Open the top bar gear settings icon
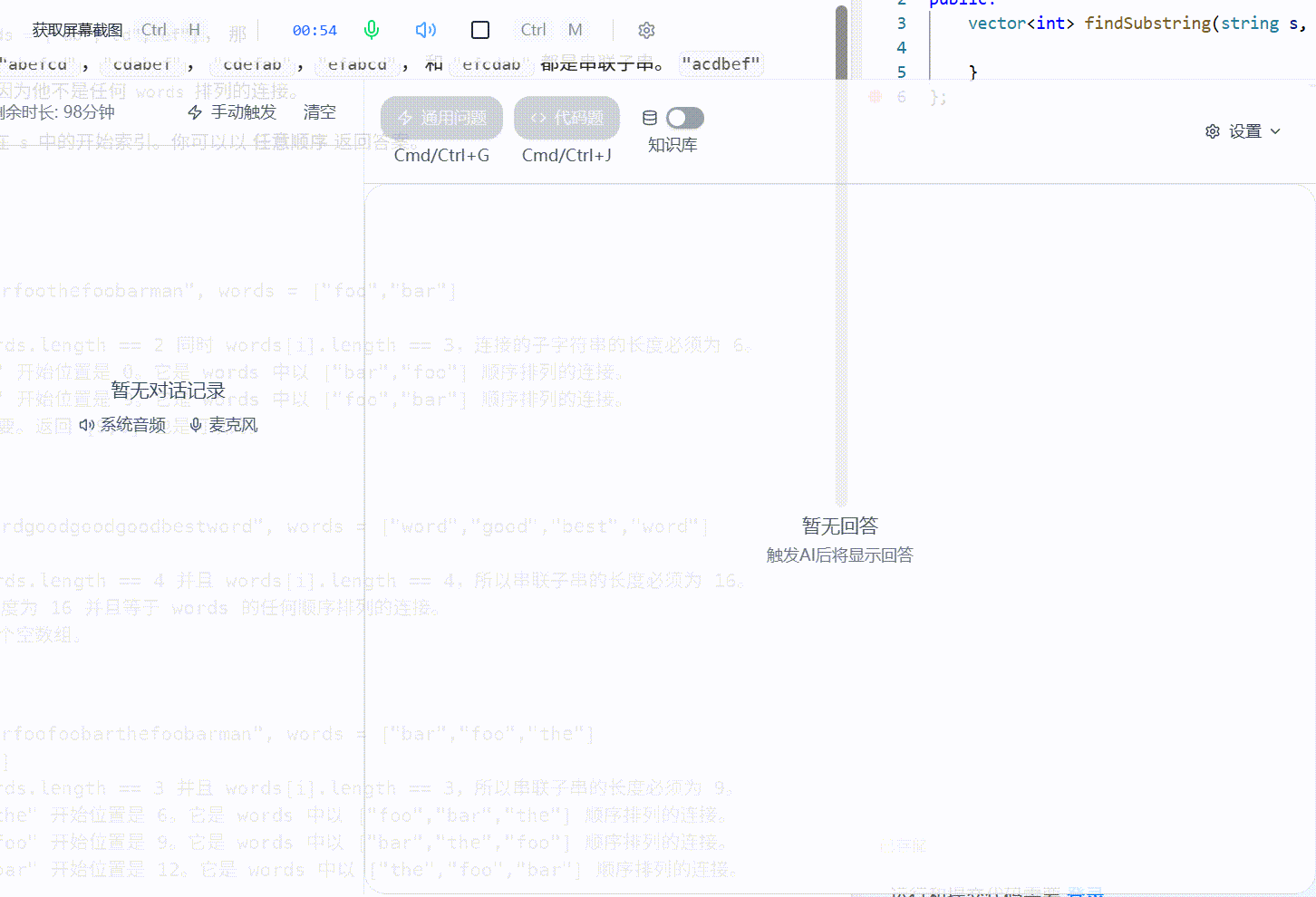The height and width of the screenshot is (897, 1316). [x=646, y=30]
